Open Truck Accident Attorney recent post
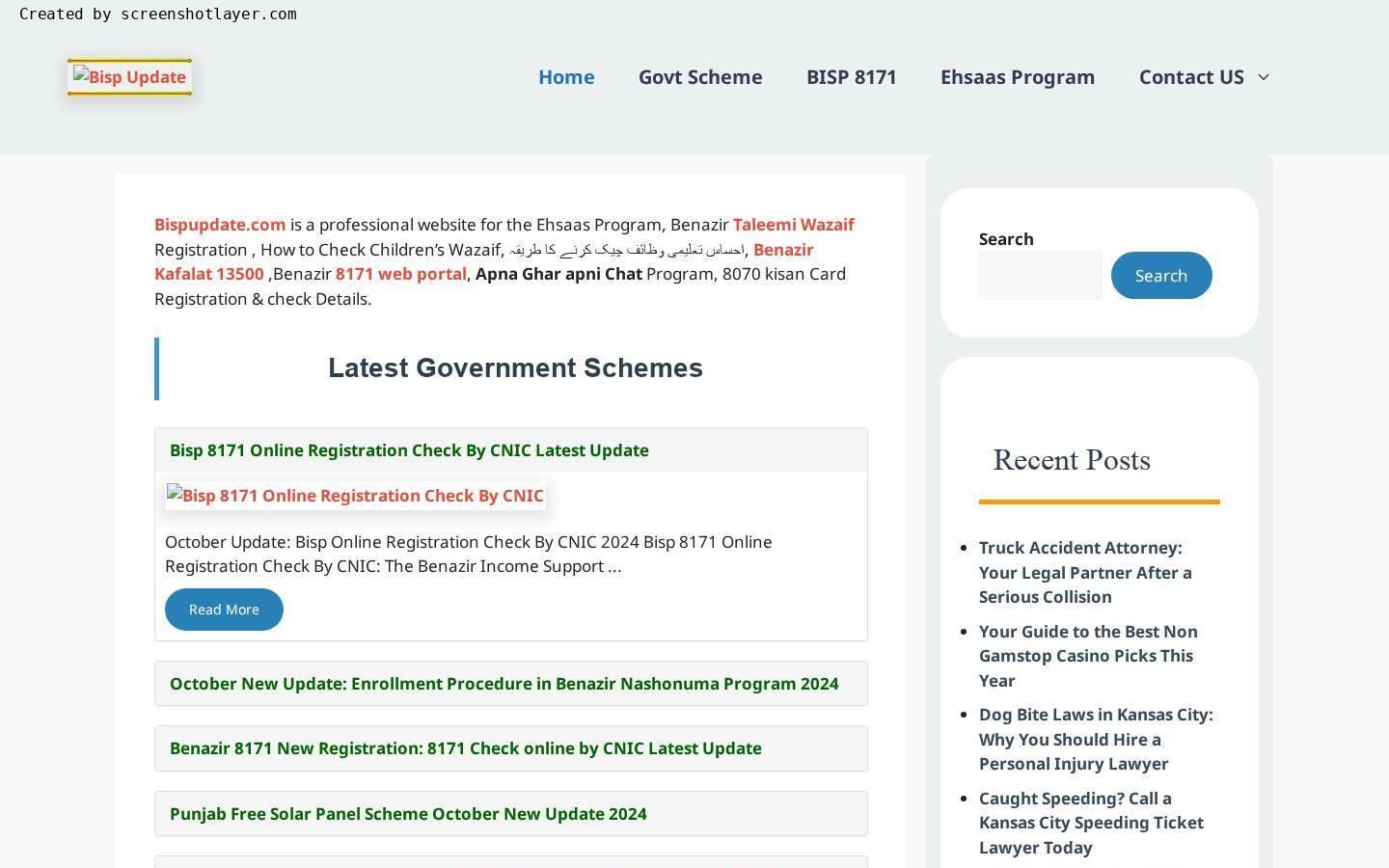Viewport: 1389px width, 868px height. coord(1085,572)
